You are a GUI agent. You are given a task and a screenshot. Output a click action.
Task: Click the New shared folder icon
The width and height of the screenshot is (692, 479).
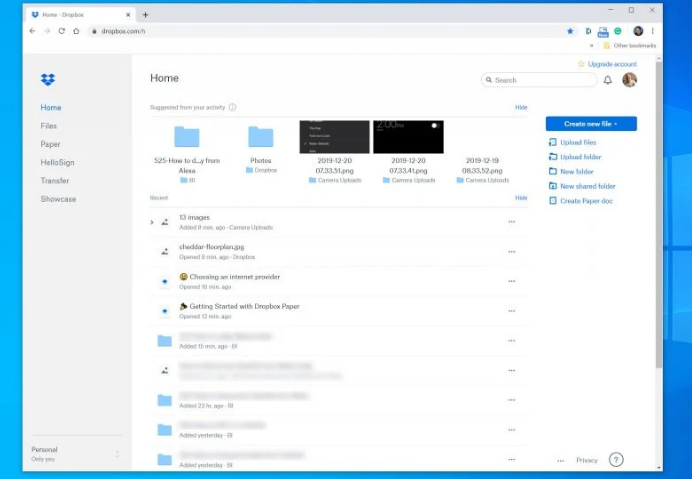tap(553, 186)
